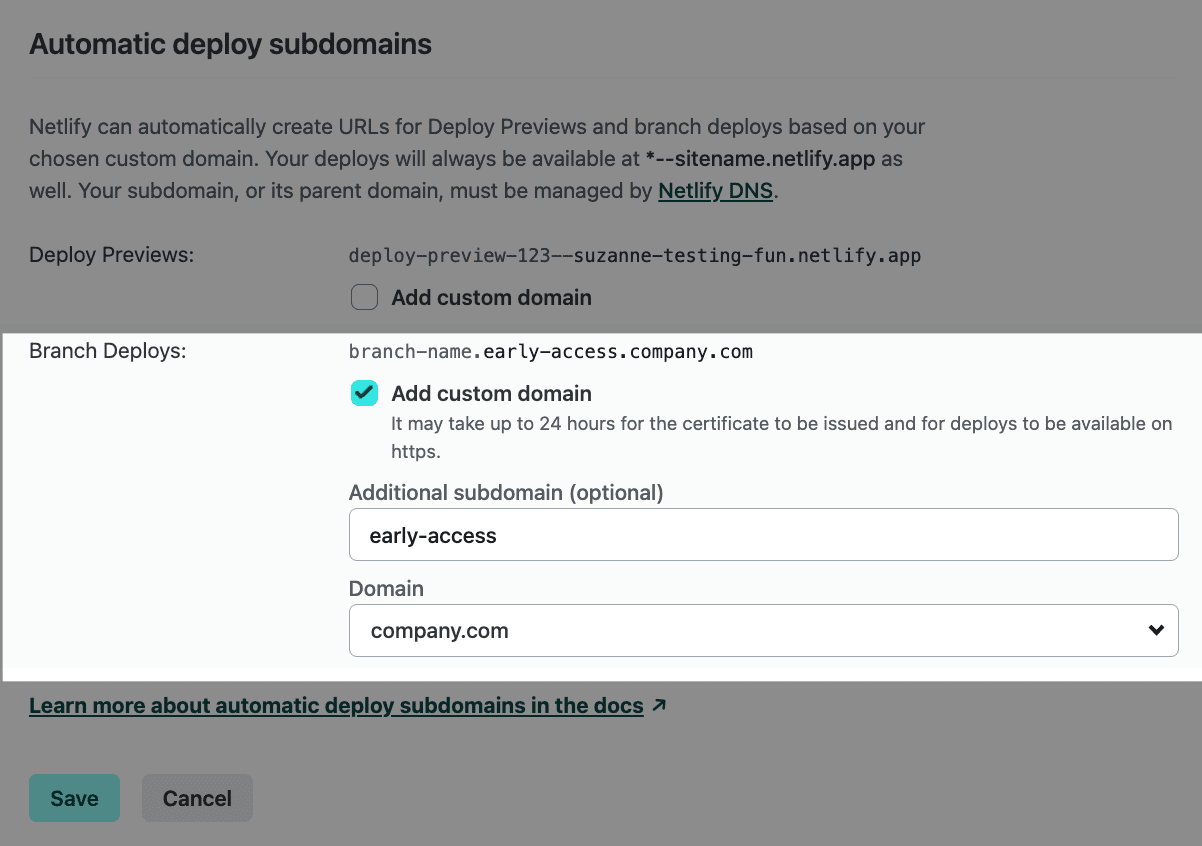Click Branch Deploys "Add custom domain" label
Image resolution: width=1202 pixels, height=846 pixels.
coord(491,393)
